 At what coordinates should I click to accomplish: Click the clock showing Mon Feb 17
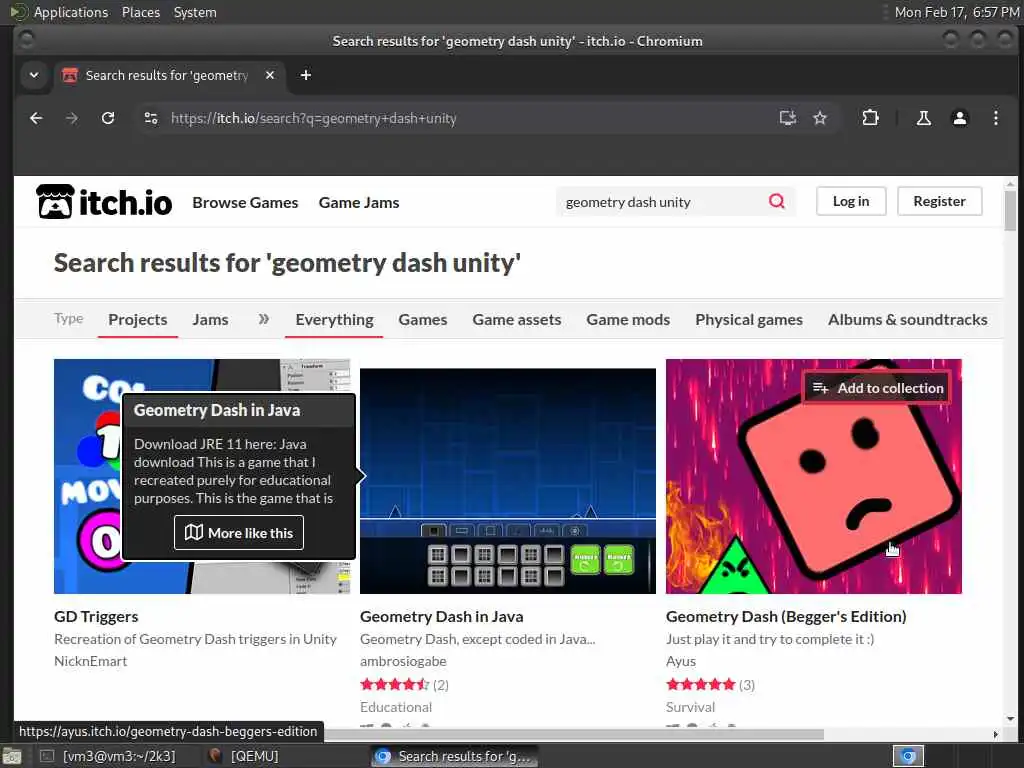click(x=956, y=12)
